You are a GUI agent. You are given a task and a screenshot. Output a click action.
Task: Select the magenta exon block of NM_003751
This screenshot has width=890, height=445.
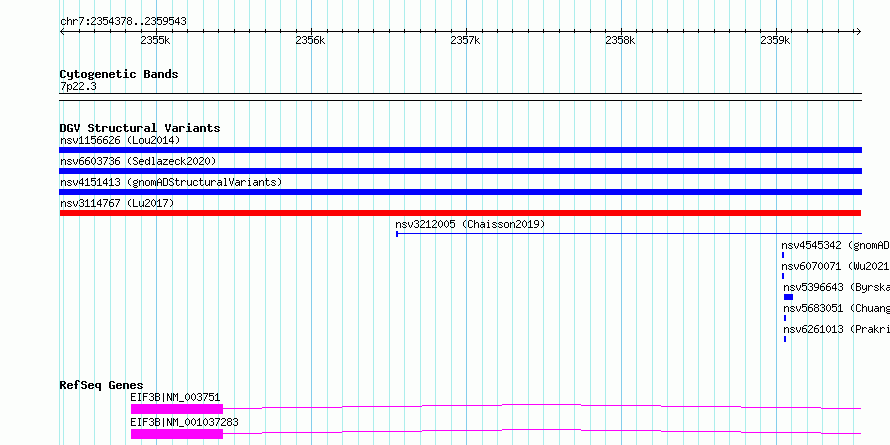[x=177, y=409]
